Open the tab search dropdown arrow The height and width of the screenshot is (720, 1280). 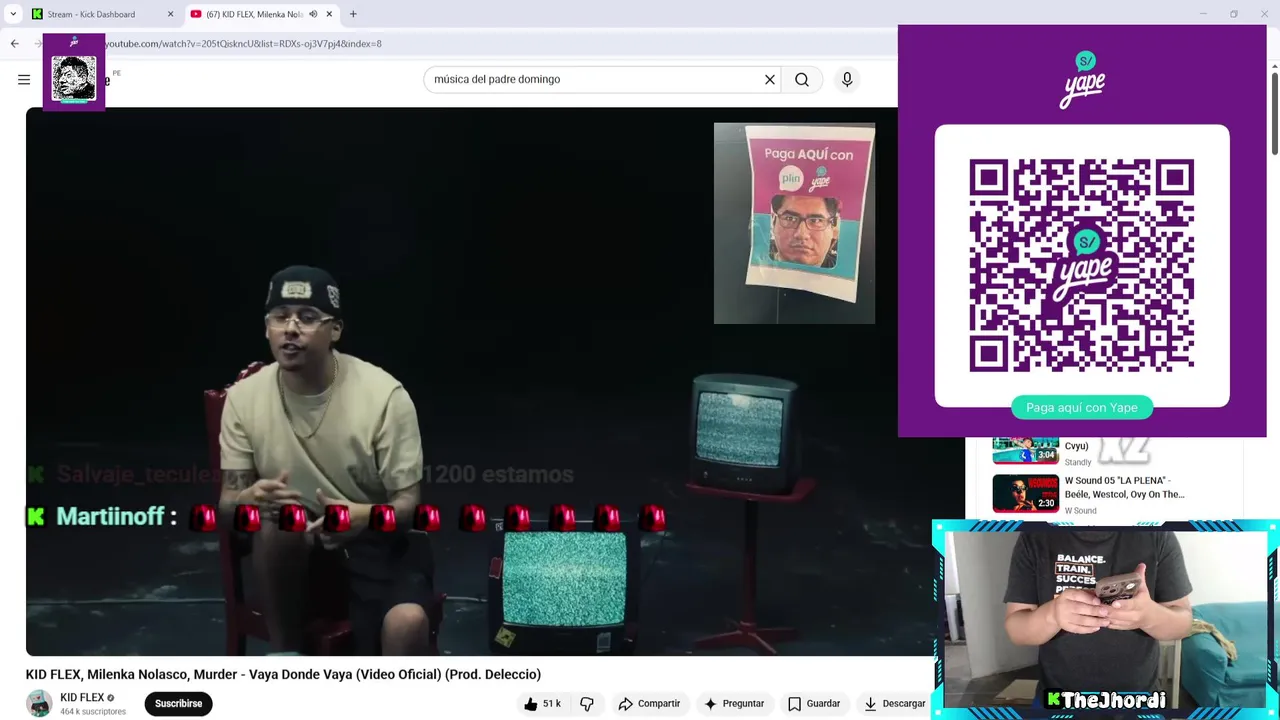pyautogui.click(x=12, y=14)
